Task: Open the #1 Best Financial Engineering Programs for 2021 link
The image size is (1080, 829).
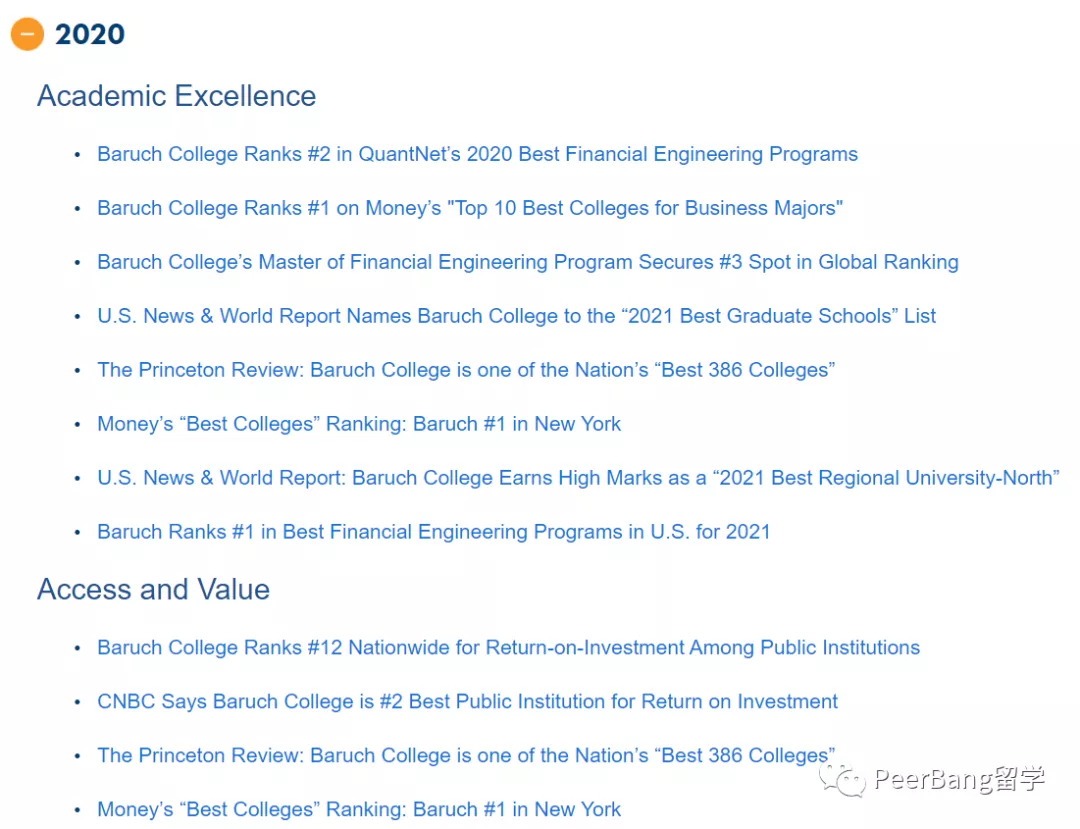Action: (x=433, y=532)
